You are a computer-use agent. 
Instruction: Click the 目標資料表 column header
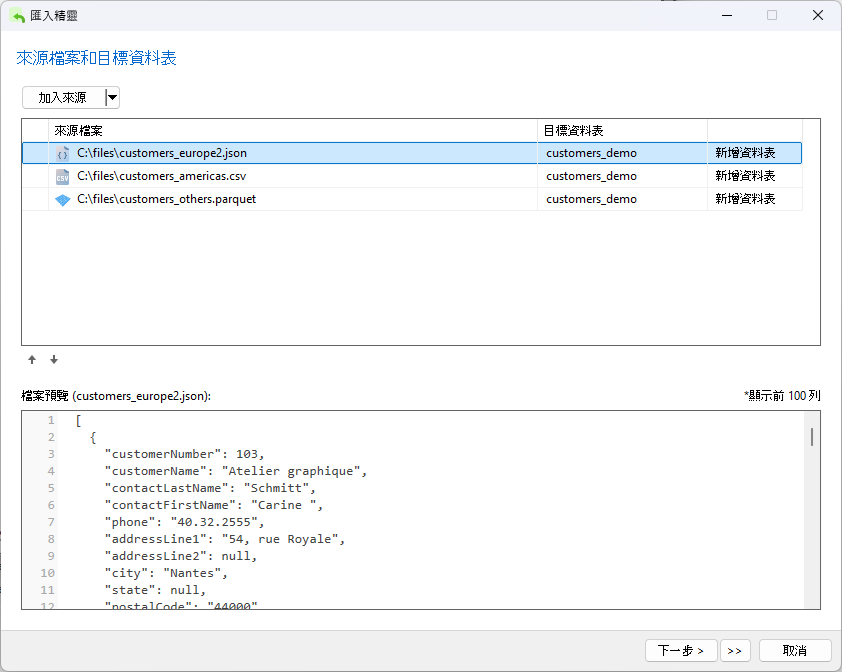click(622, 131)
